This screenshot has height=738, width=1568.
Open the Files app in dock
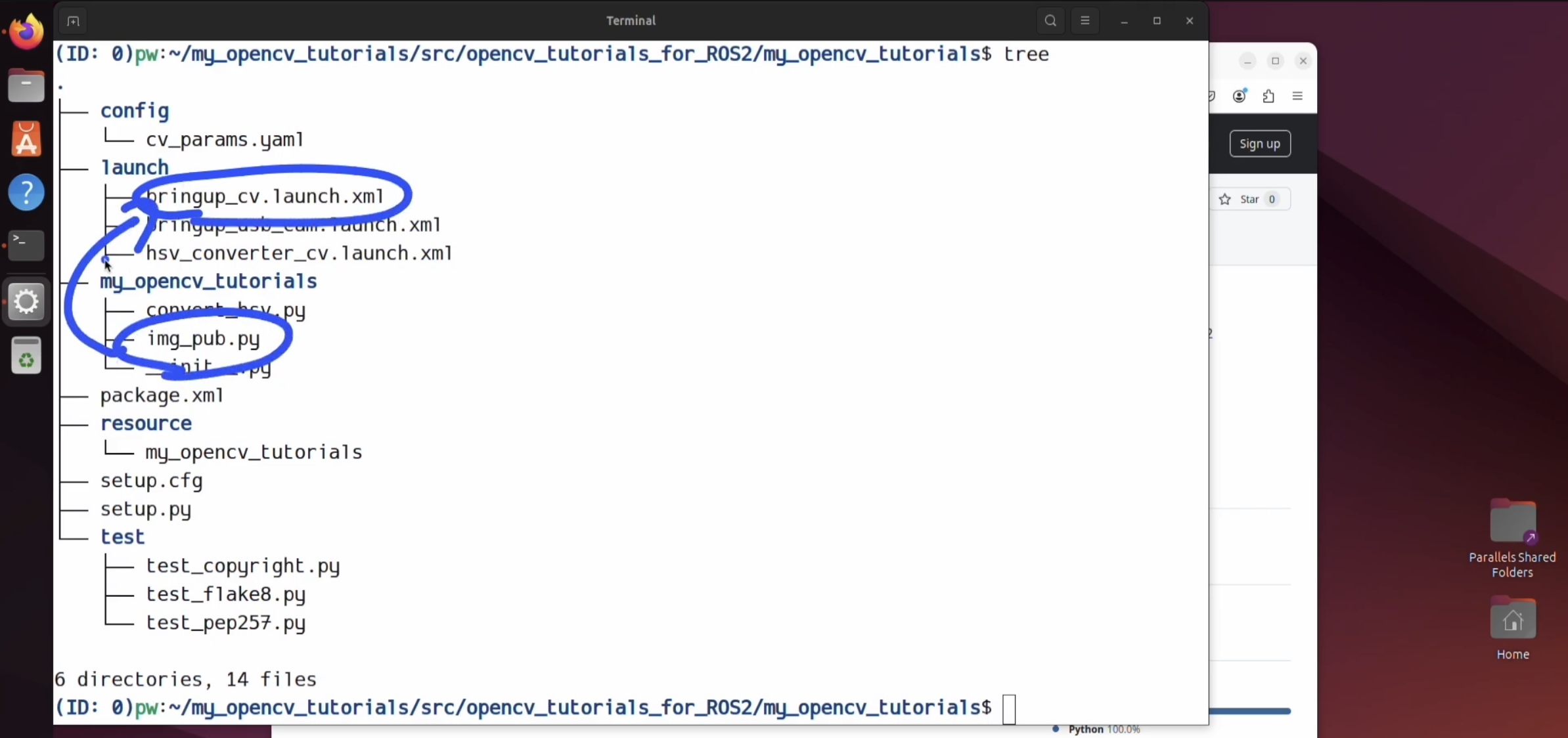tap(26, 86)
